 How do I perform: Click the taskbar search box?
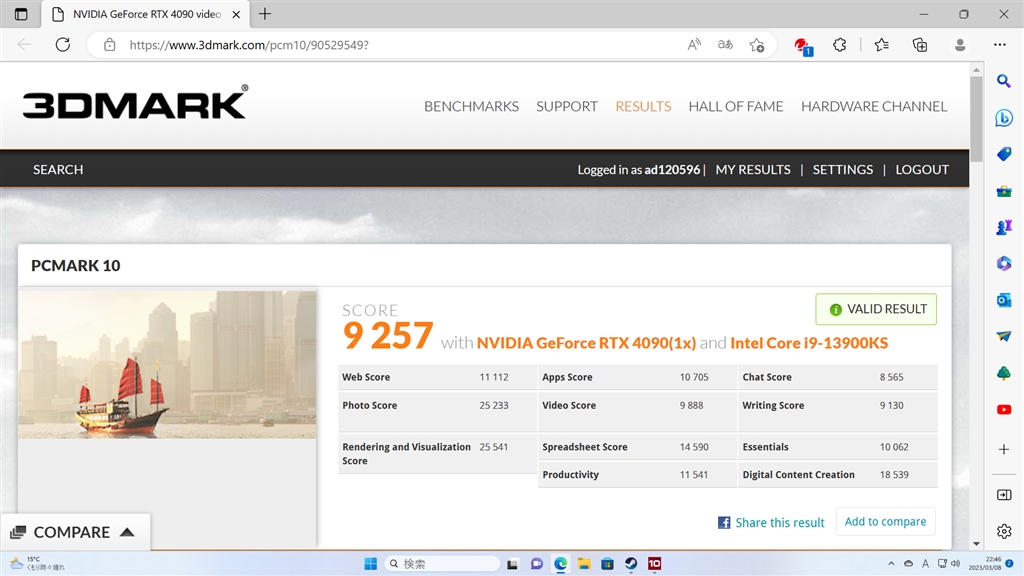442,564
